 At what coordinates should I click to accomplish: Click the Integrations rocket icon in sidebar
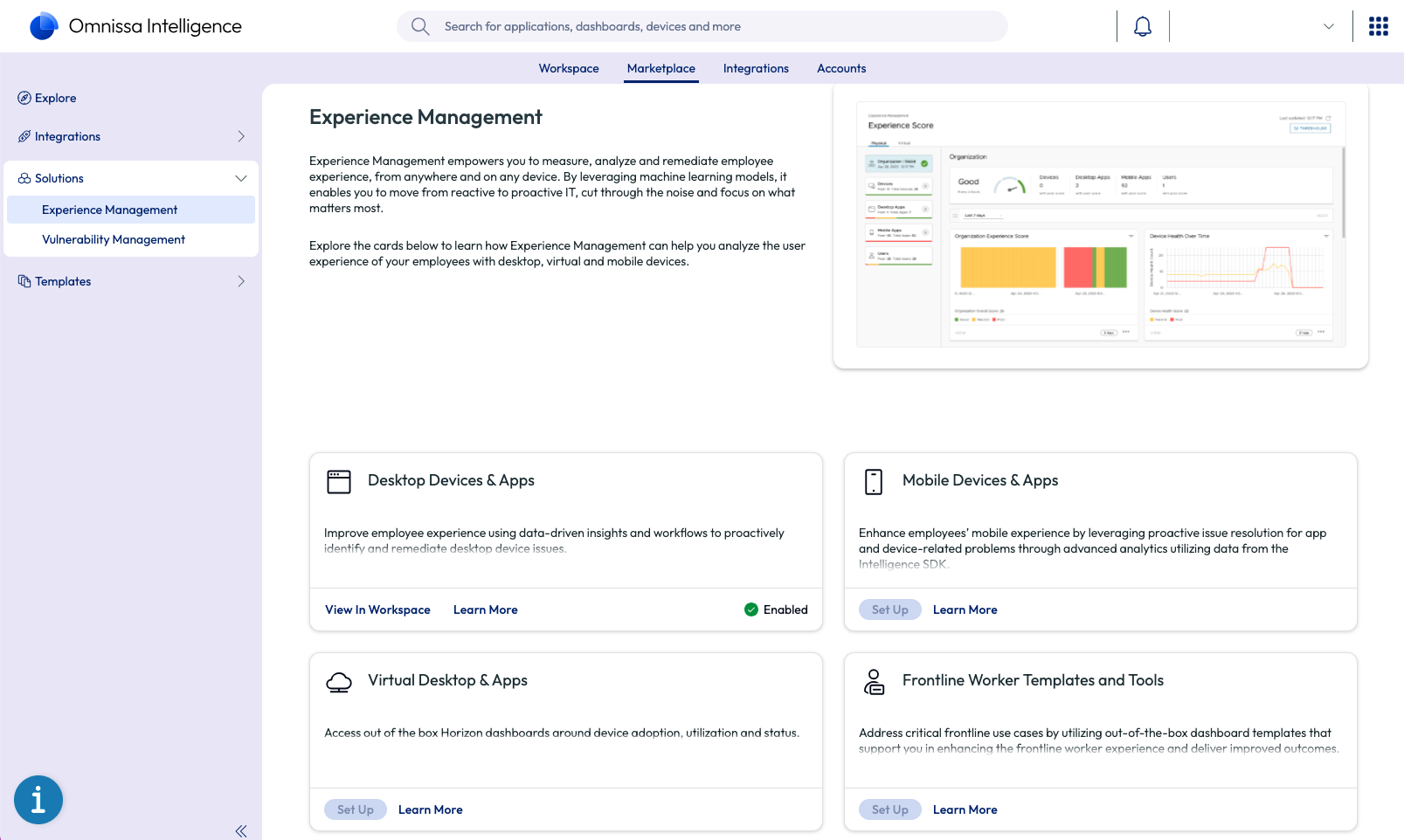coord(24,136)
